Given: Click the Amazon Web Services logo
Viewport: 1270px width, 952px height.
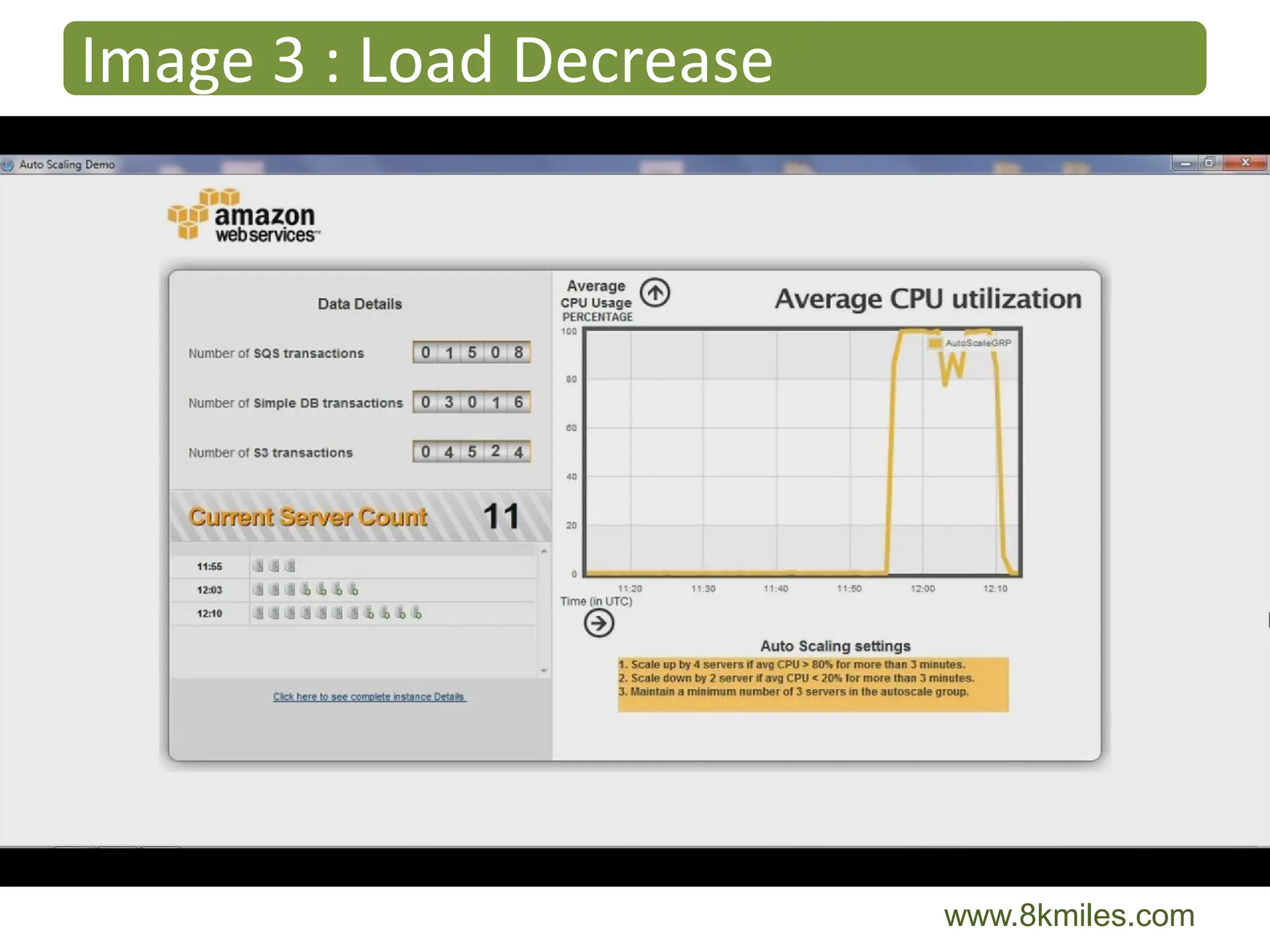Looking at the screenshot, I should pyautogui.click(x=244, y=215).
